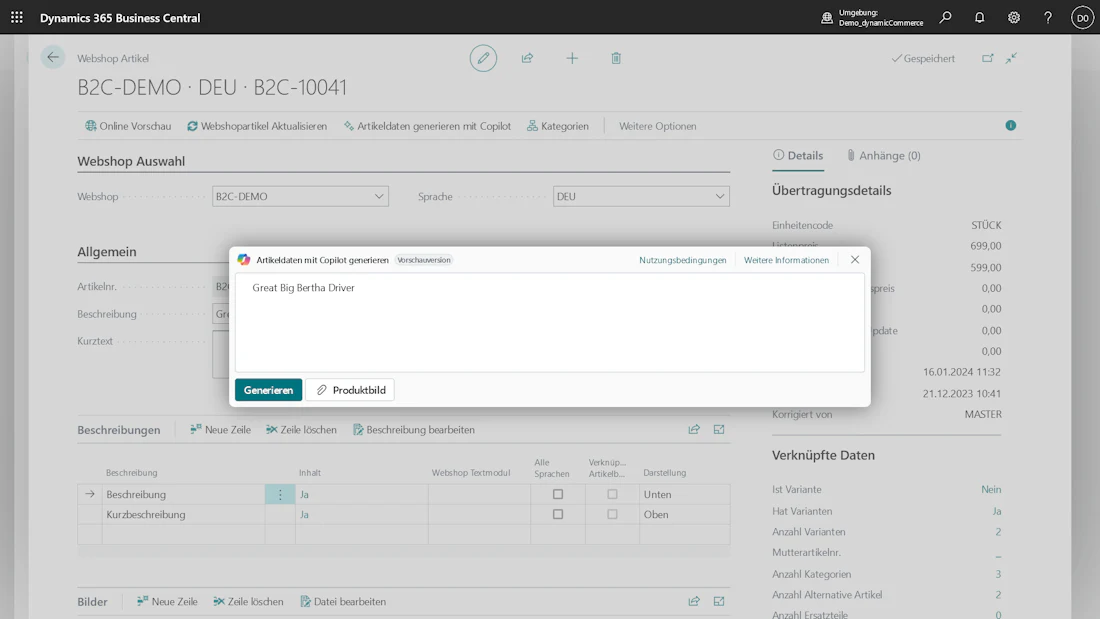Viewport: 1100px width, 619px height.
Task: Click the environment icon near Demo_dynamicCommerce
Action: click(x=827, y=18)
